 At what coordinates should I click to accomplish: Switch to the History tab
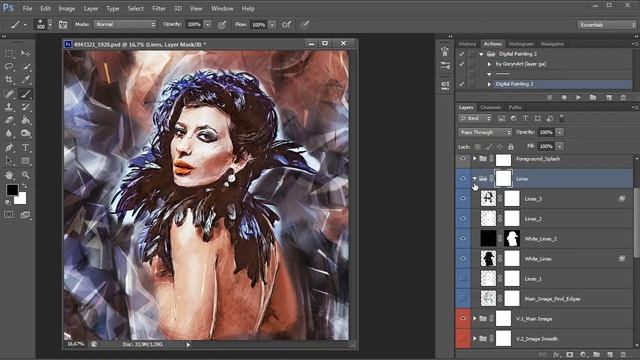(x=467, y=44)
